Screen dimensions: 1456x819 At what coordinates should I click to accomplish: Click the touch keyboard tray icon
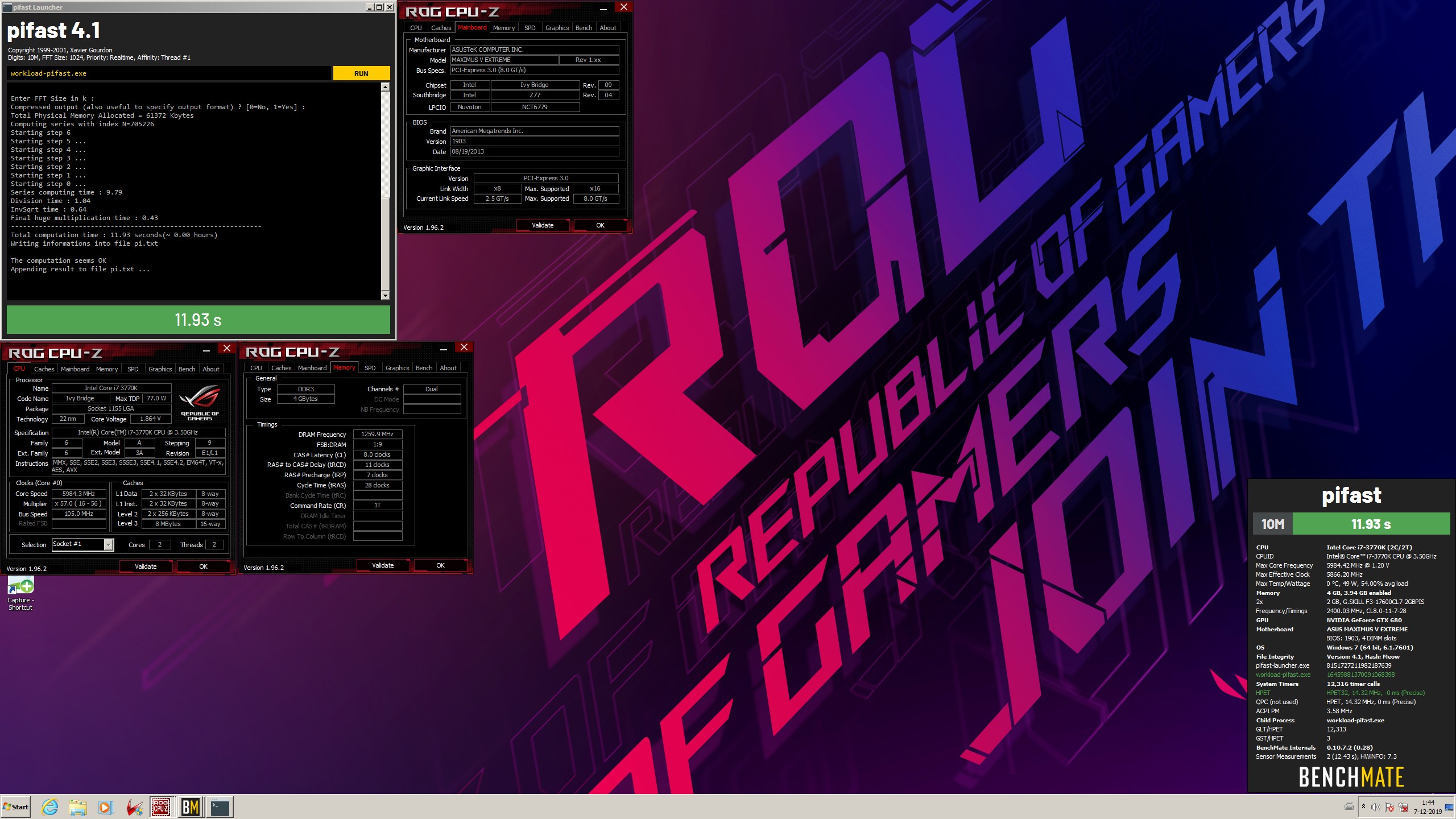pos(1349,806)
